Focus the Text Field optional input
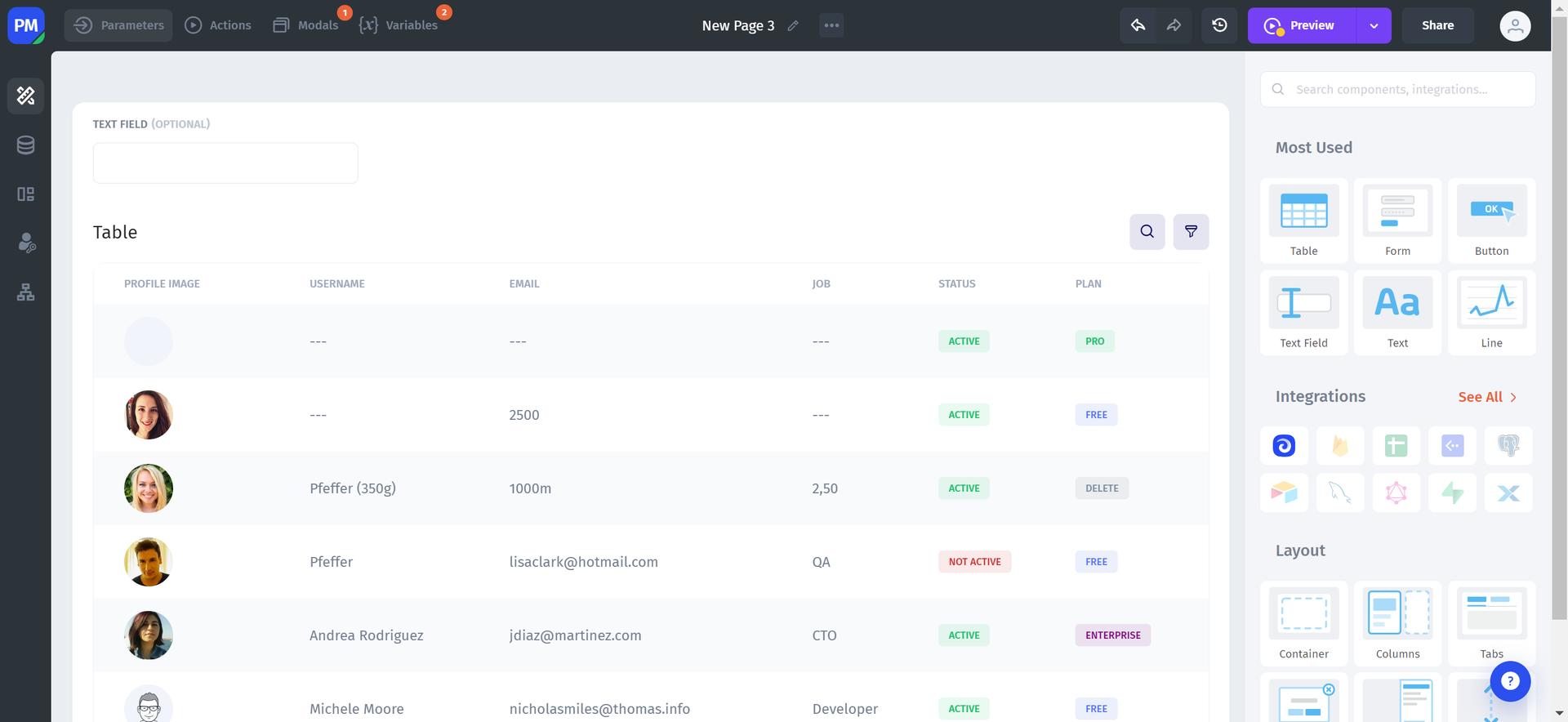The image size is (1568, 722). [x=225, y=163]
